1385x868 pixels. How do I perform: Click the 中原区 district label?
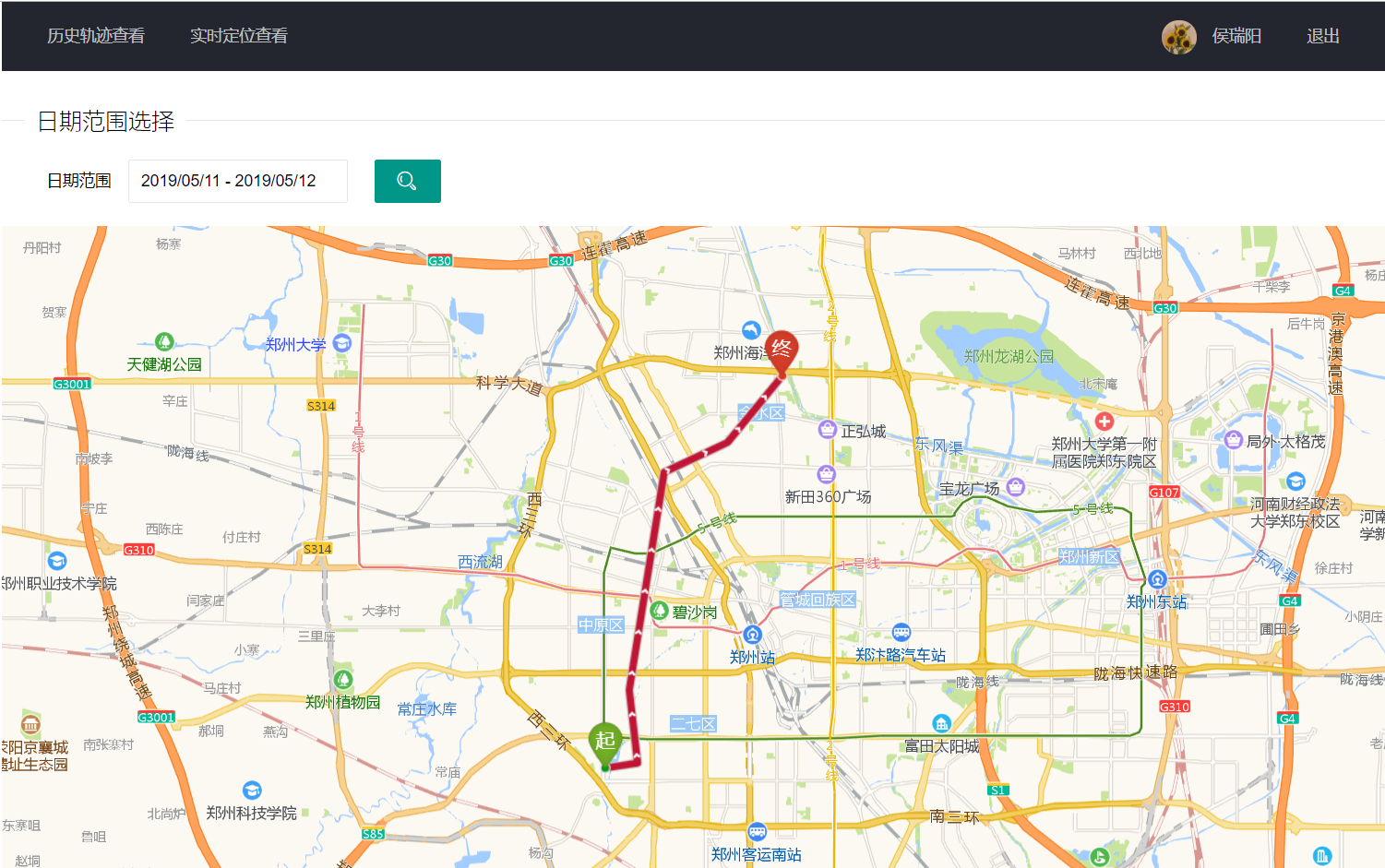pyautogui.click(x=602, y=624)
